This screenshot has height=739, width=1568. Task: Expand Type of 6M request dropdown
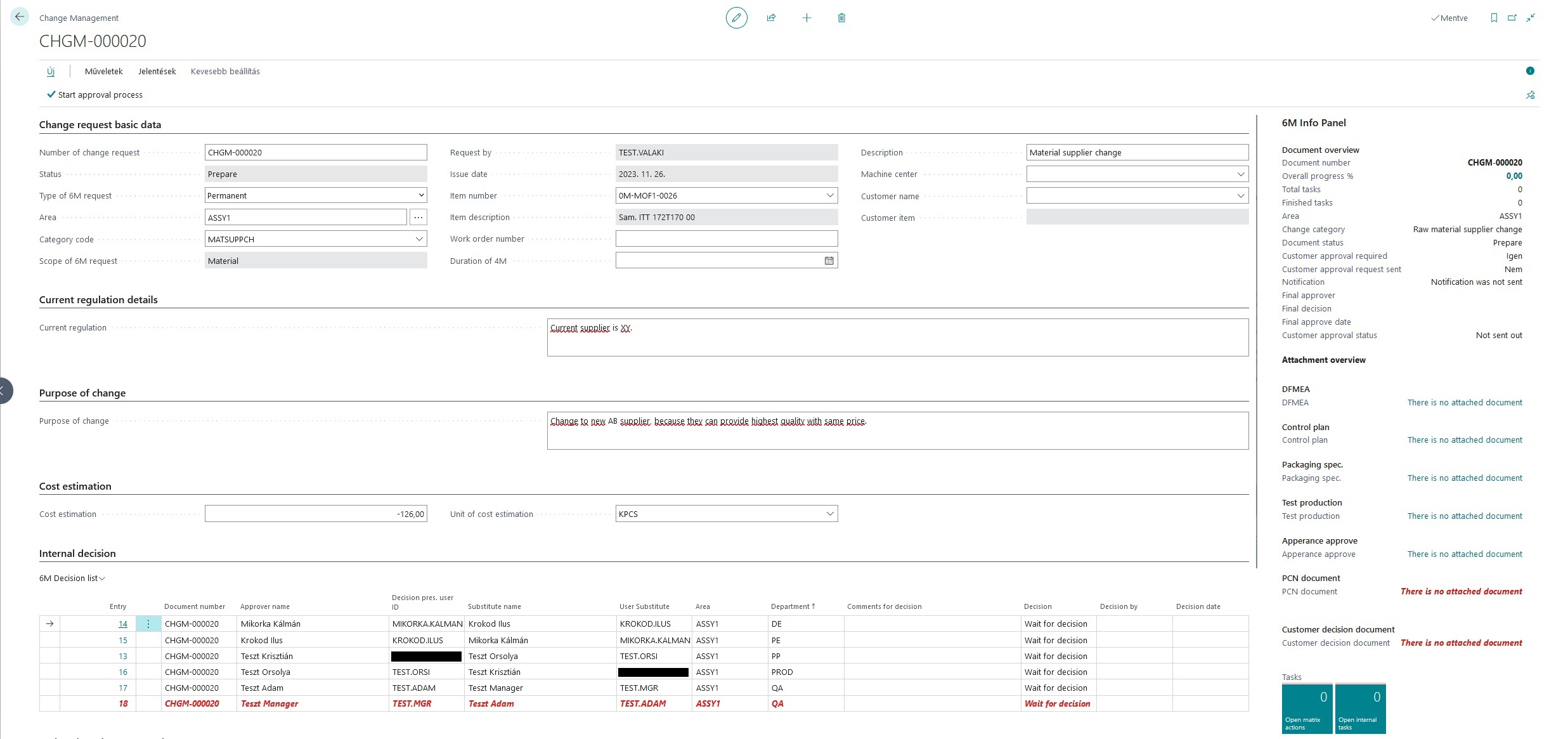coord(421,195)
